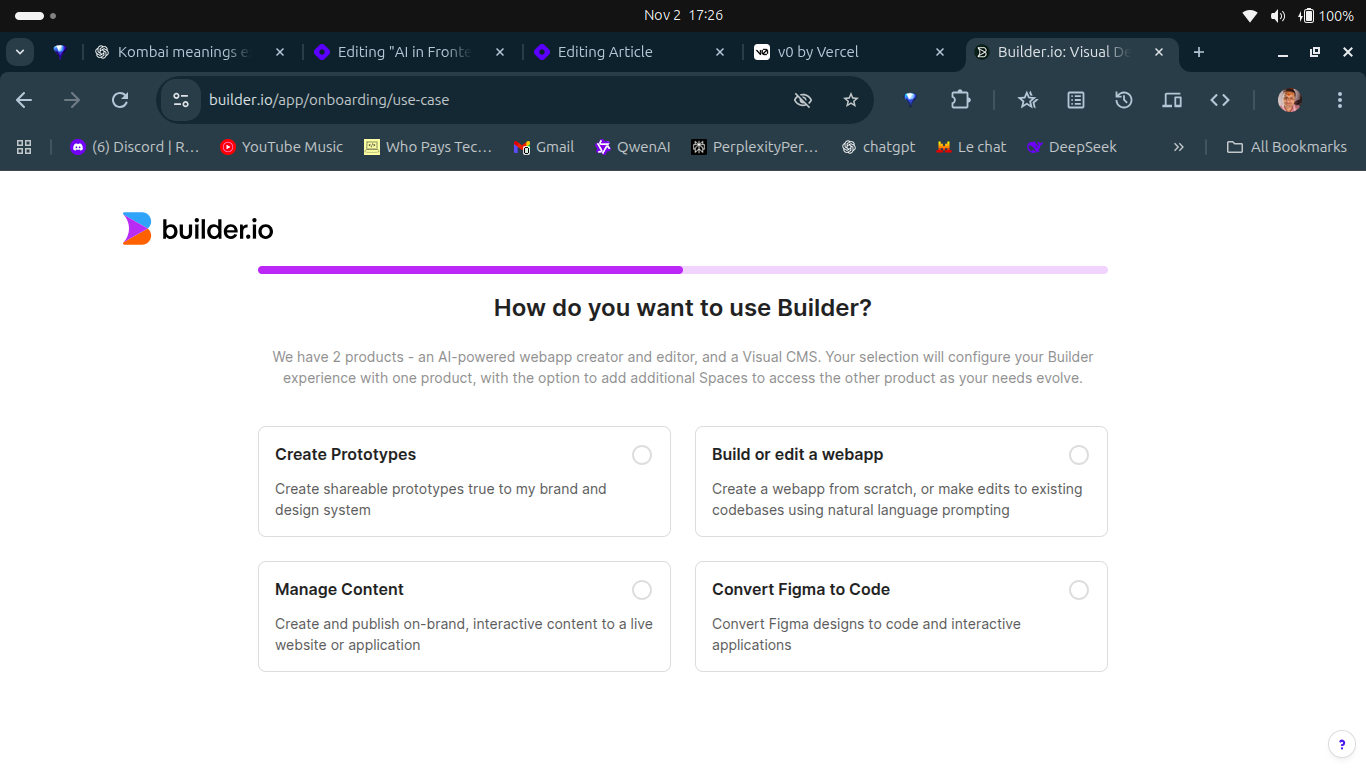
Task: Open the volume speaker indicator
Action: click(1278, 15)
